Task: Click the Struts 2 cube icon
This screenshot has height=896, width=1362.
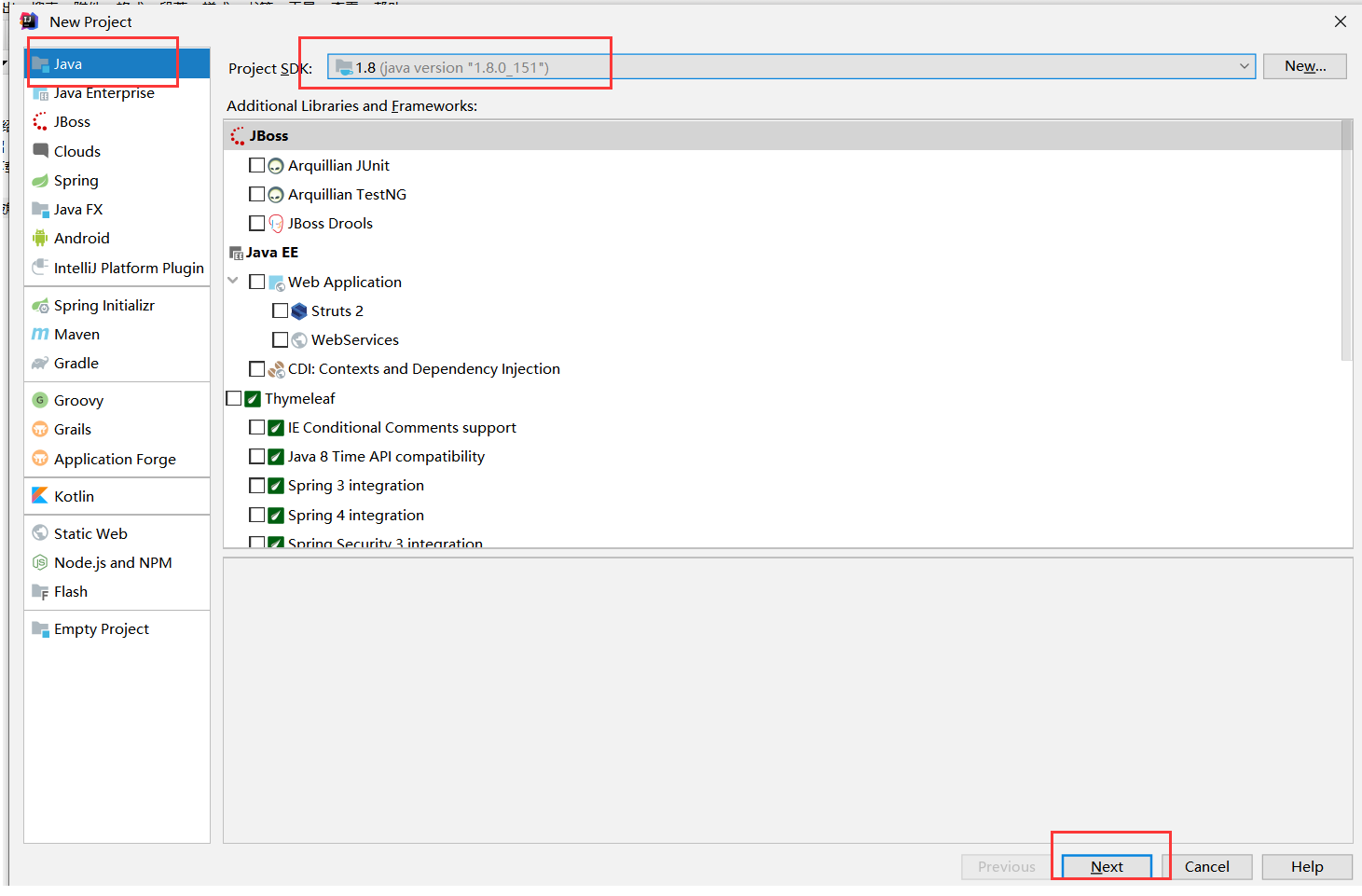Action: click(x=299, y=311)
